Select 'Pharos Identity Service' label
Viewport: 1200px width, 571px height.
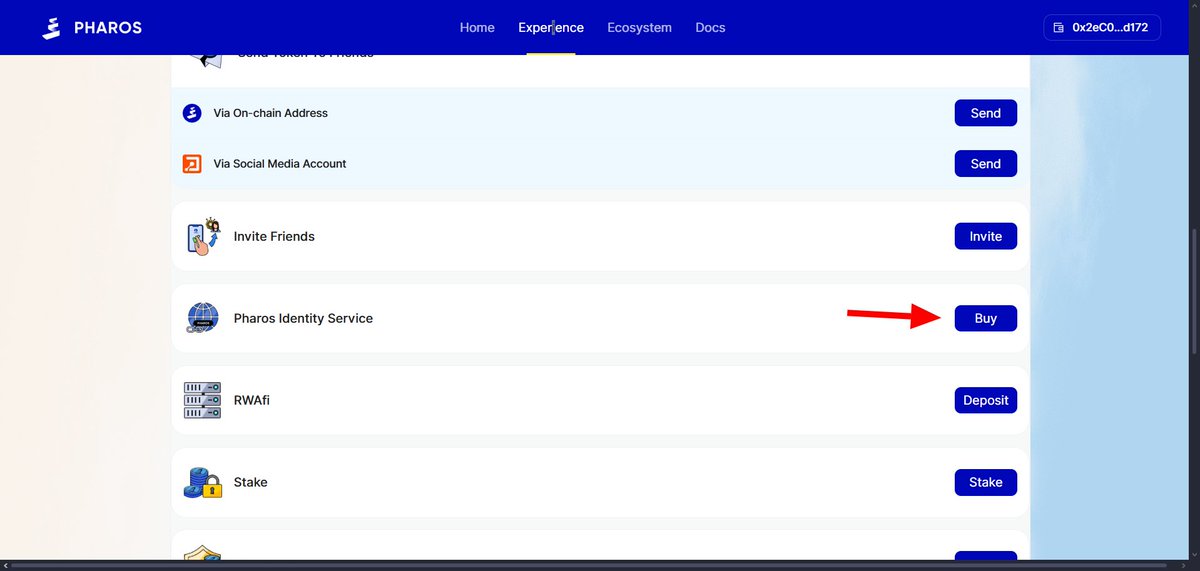tap(303, 318)
